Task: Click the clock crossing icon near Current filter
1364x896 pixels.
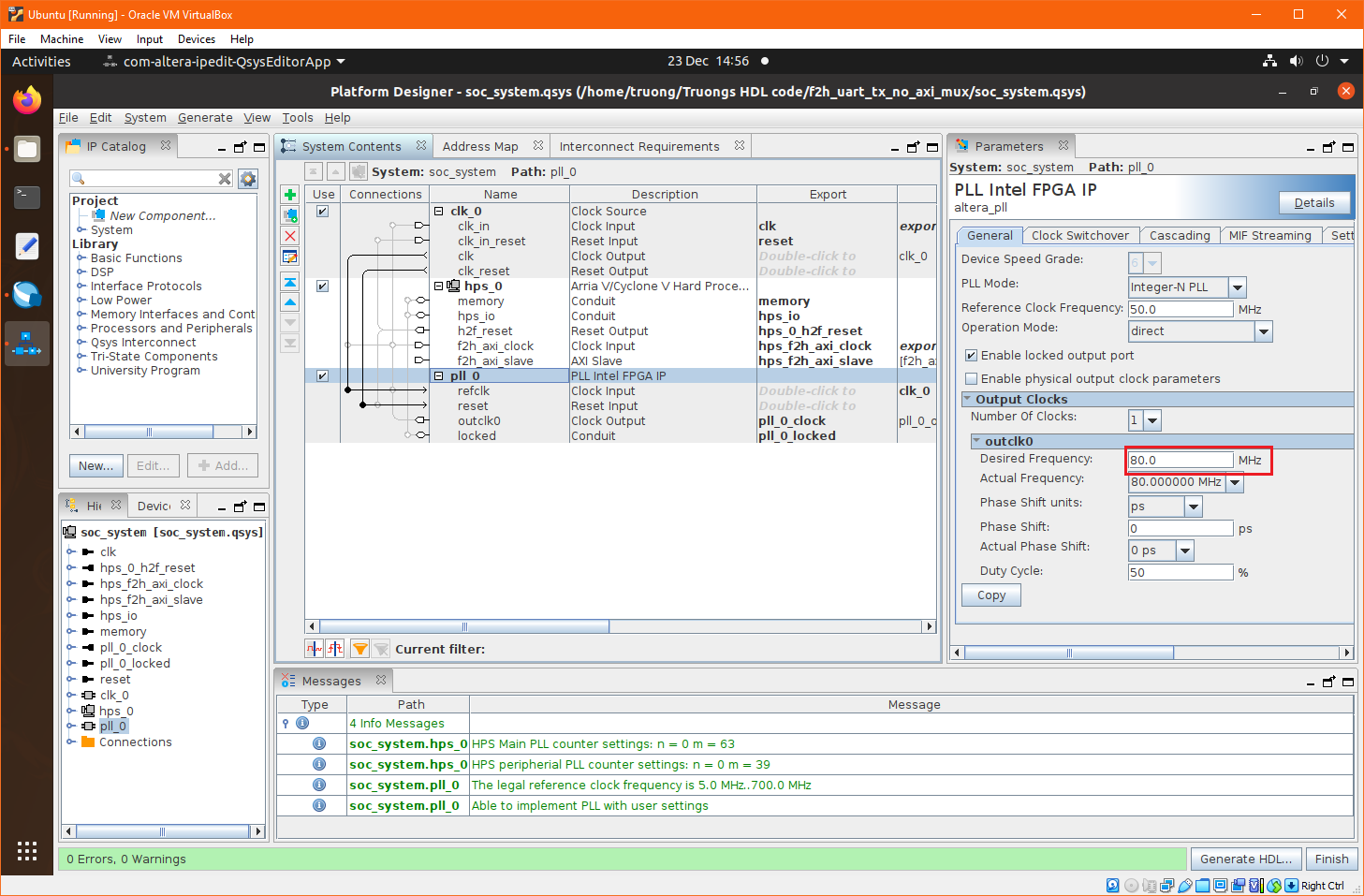Action: pos(315,648)
